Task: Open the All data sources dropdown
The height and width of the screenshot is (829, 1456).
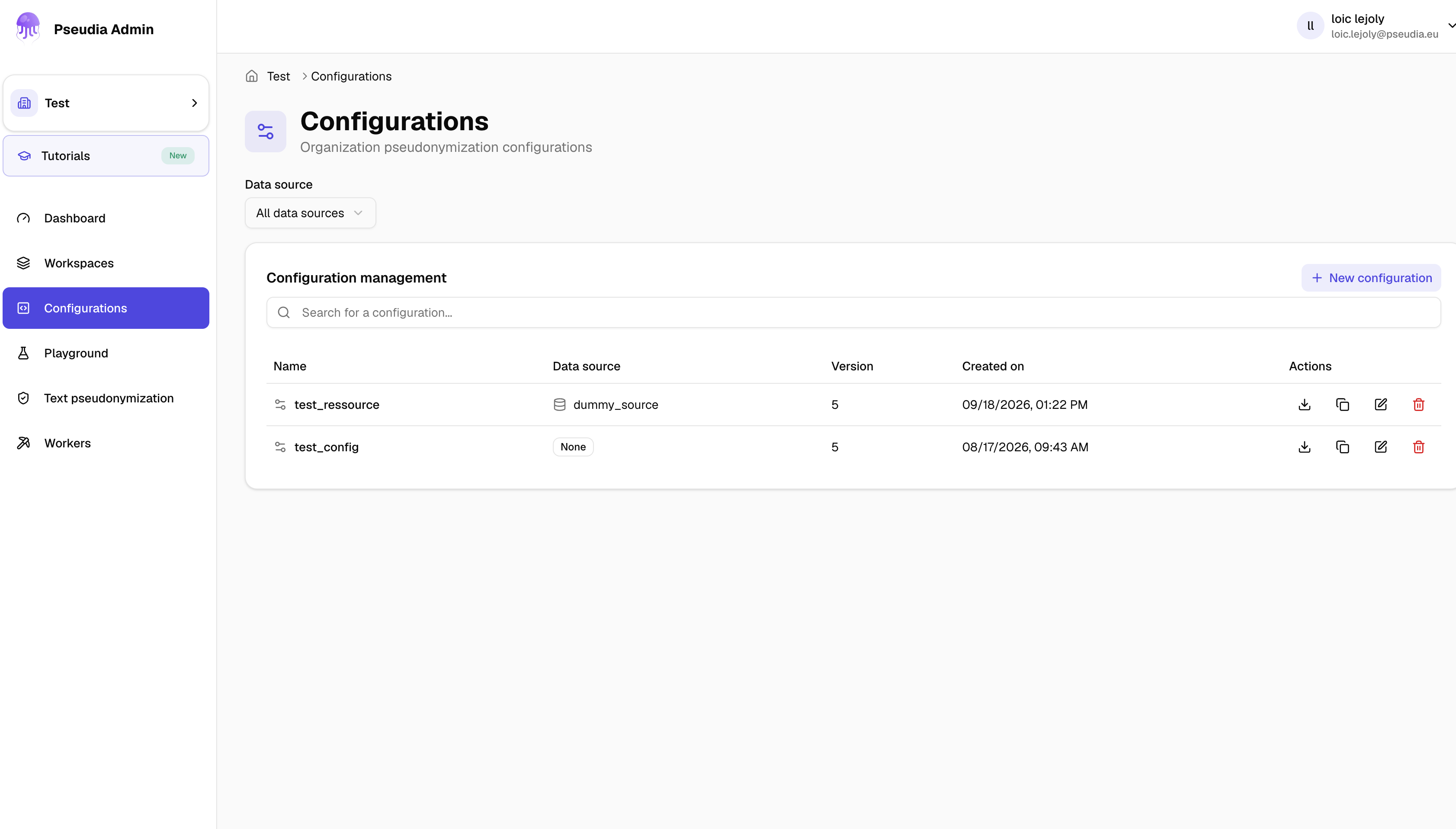Action: pos(310,213)
